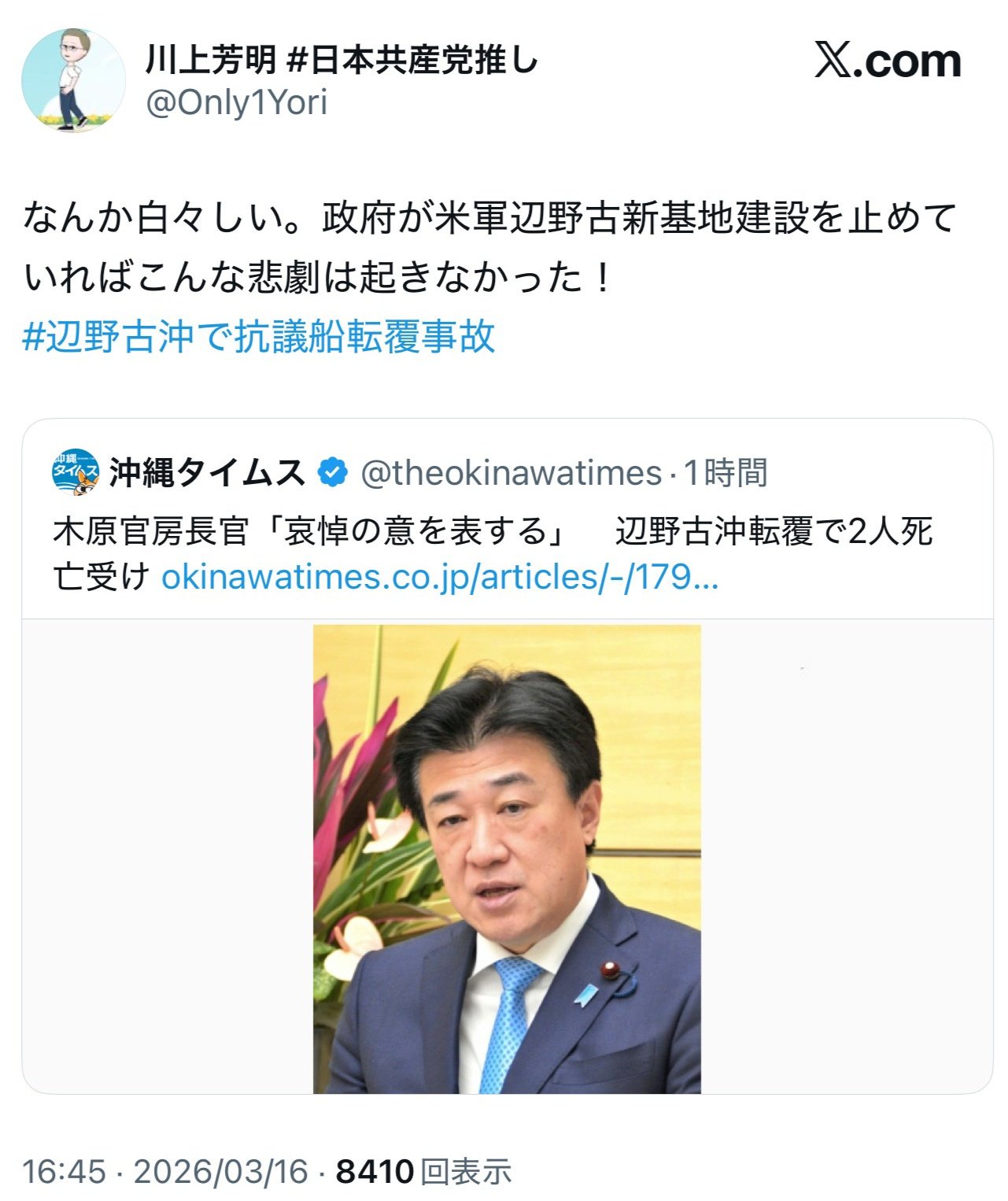The height and width of the screenshot is (1201, 1008).
Task: Open hashtag #辺野古沖で抗議船転覆事故
Action: (259, 337)
